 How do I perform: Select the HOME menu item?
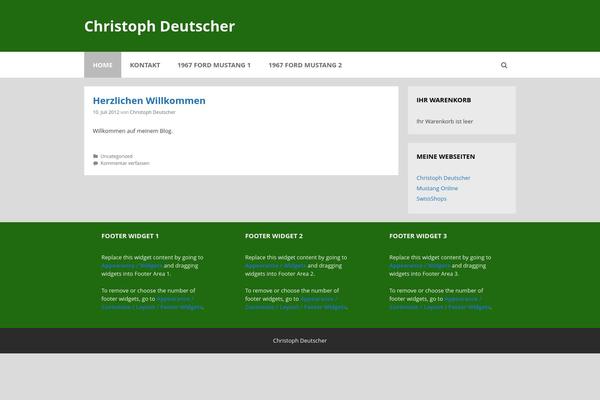coord(103,65)
